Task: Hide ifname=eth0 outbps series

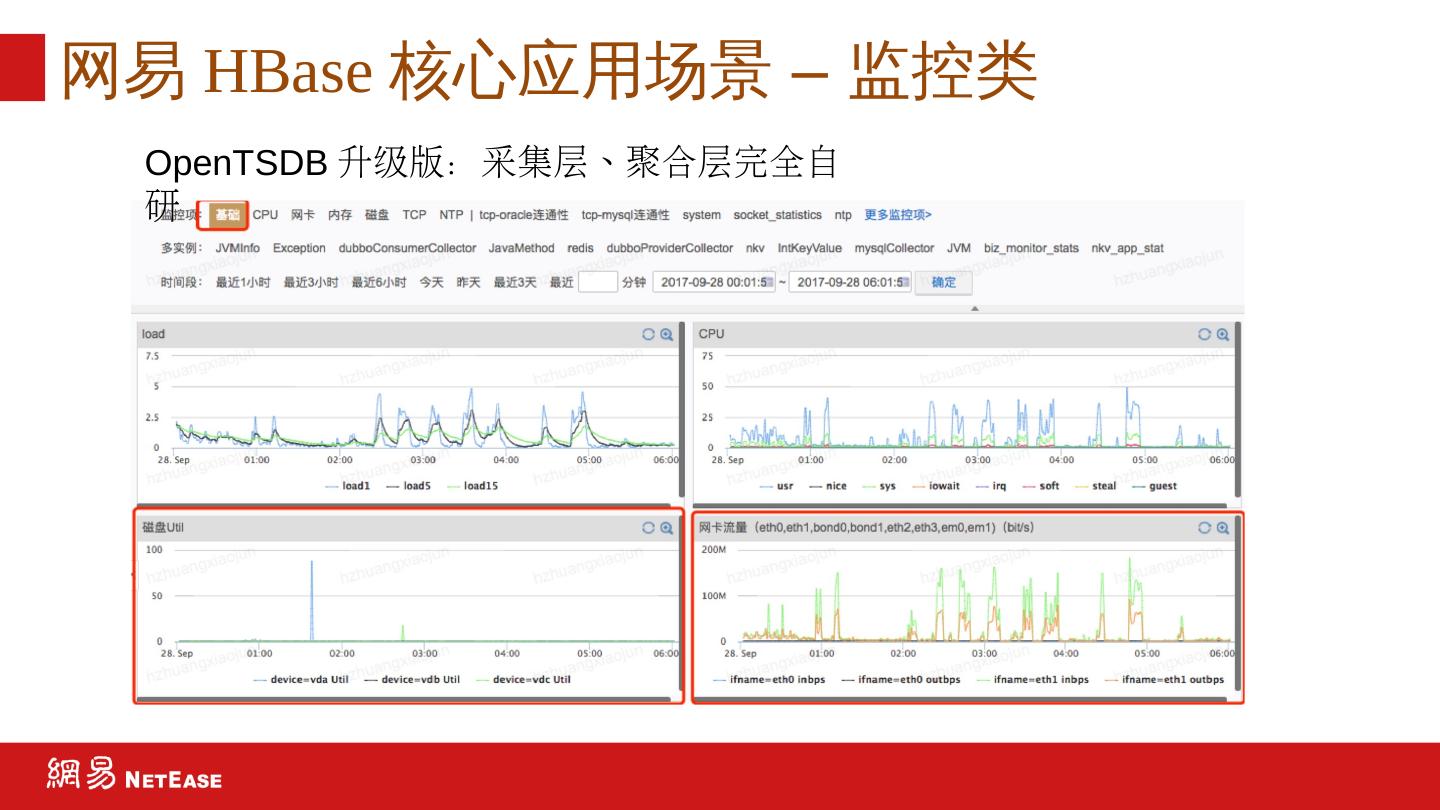Action: click(901, 680)
